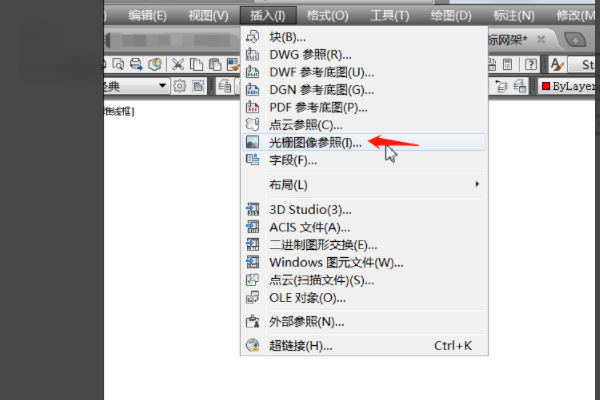Image resolution: width=600 pixels, height=400 pixels.
Task: Open the 工具(T) menu
Action: pos(390,16)
